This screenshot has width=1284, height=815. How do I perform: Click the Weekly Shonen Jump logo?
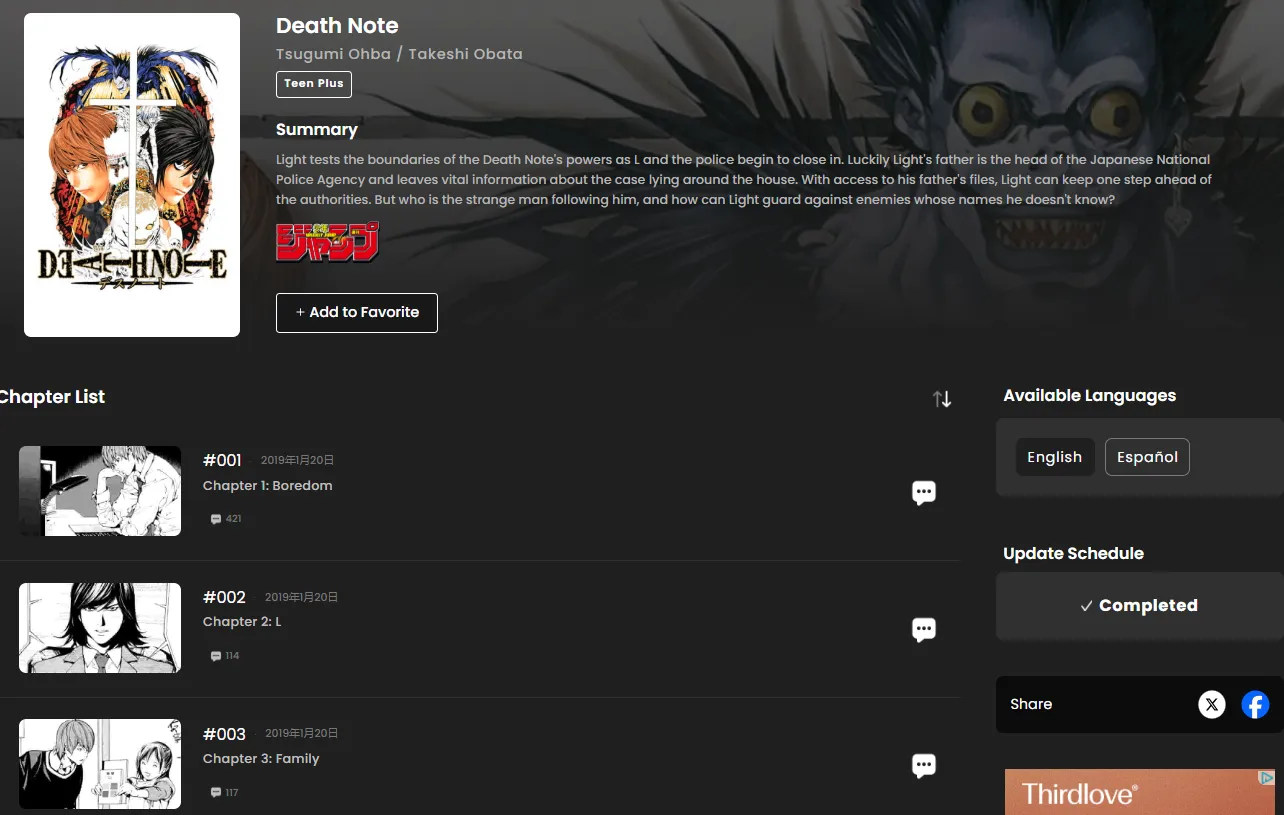point(327,242)
